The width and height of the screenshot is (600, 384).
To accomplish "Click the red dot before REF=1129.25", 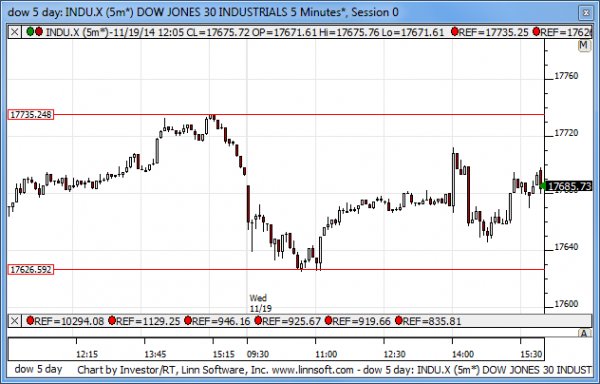I will pyautogui.click(x=112, y=321).
